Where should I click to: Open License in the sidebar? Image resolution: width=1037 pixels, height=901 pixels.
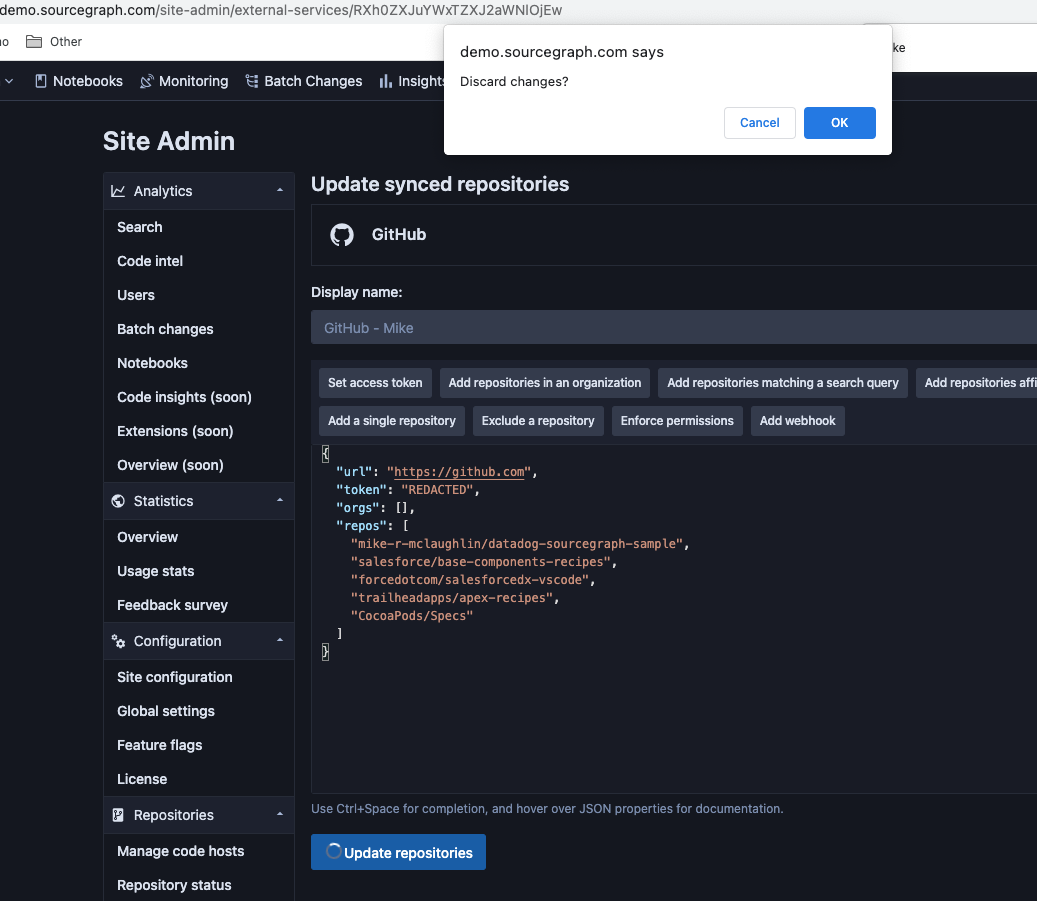click(142, 779)
